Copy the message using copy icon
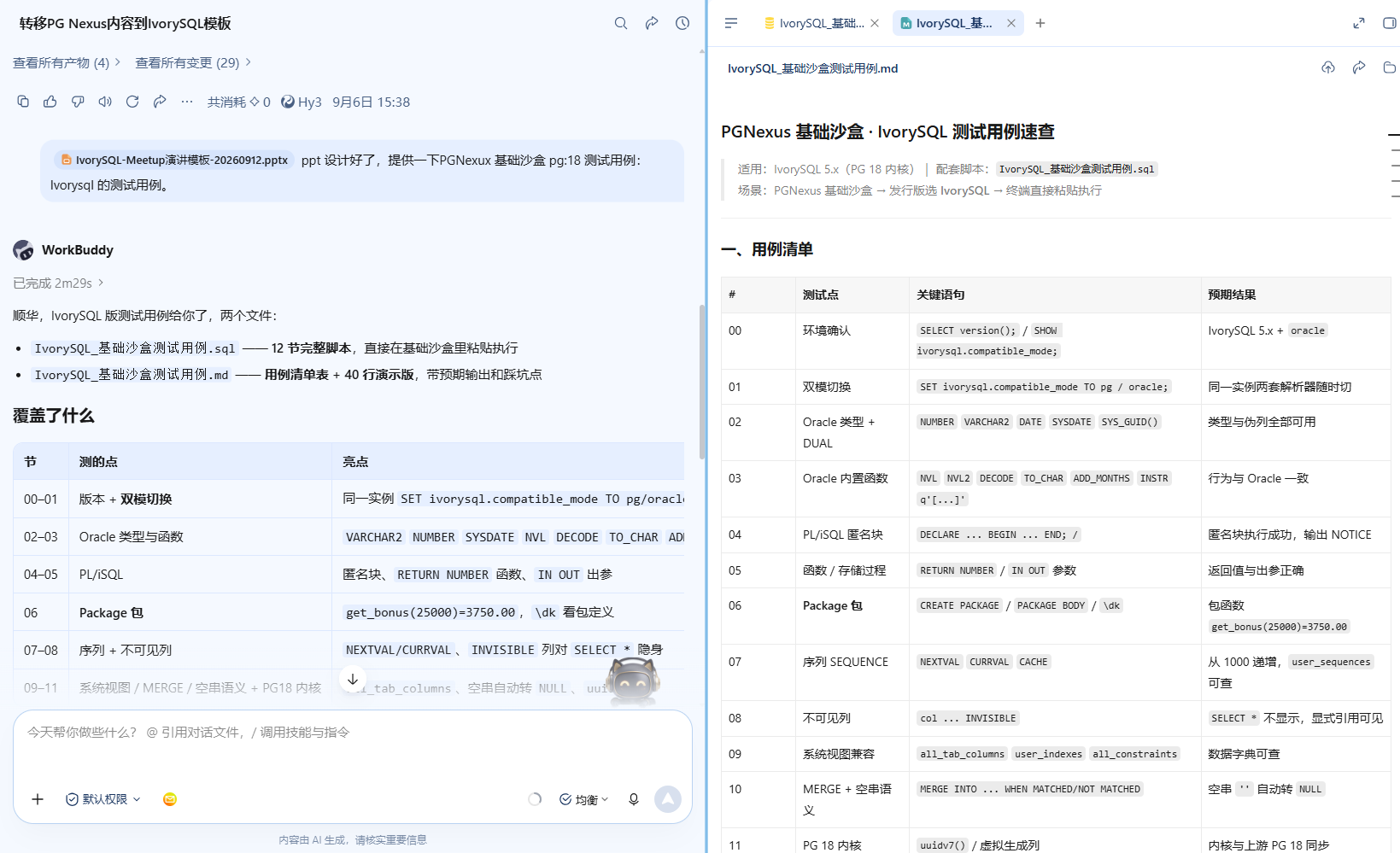Image resolution: width=1400 pixels, height=853 pixels. tap(23, 102)
